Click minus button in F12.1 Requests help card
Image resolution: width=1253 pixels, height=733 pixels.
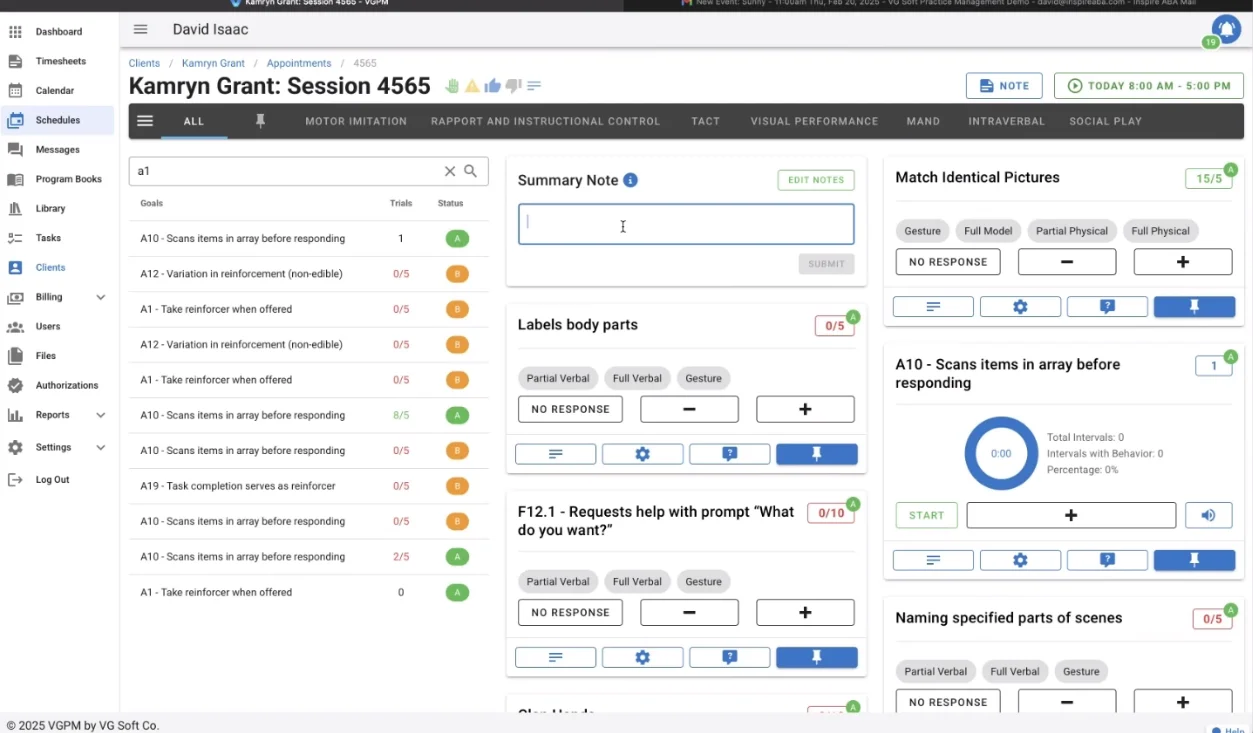(689, 612)
